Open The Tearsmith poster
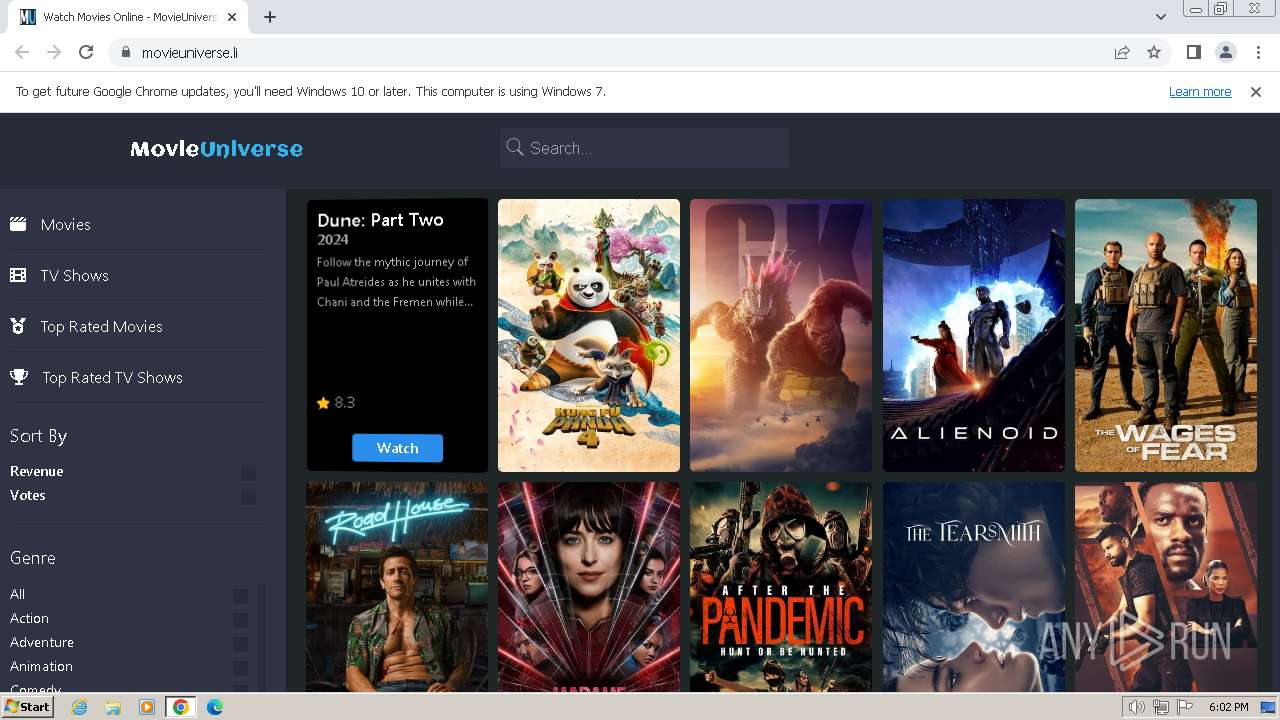Image resolution: width=1280 pixels, height=720 pixels. tap(973, 587)
